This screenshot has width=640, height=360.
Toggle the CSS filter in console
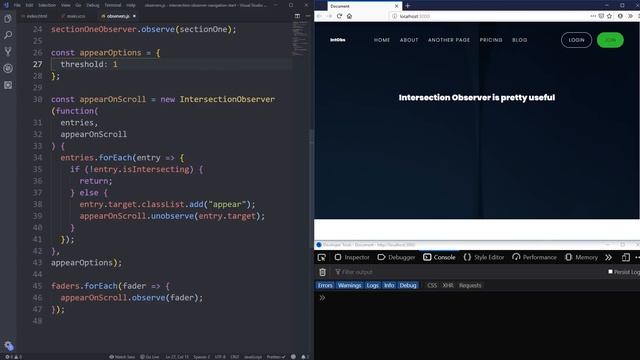click(432, 285)
